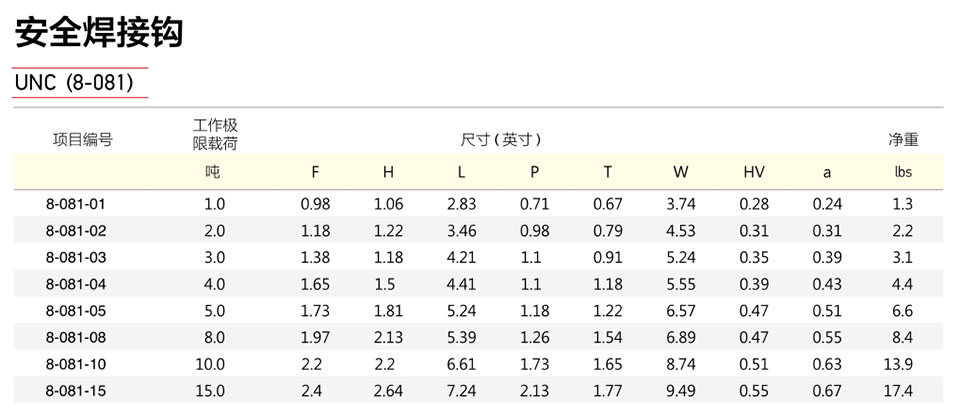Click the 尺寸(英寸) header
Image resolution: width=960 pixels, height=417 pixels.
[501, 140]
